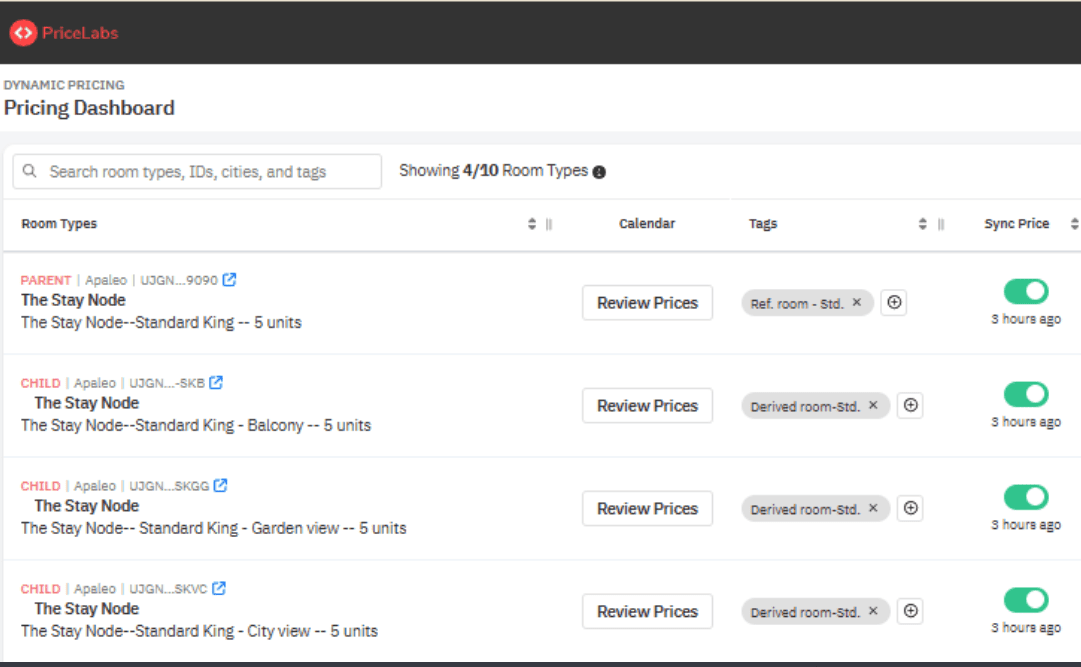
Task: Review Prices for the Garden view room
Action: [x=647, y=508]
